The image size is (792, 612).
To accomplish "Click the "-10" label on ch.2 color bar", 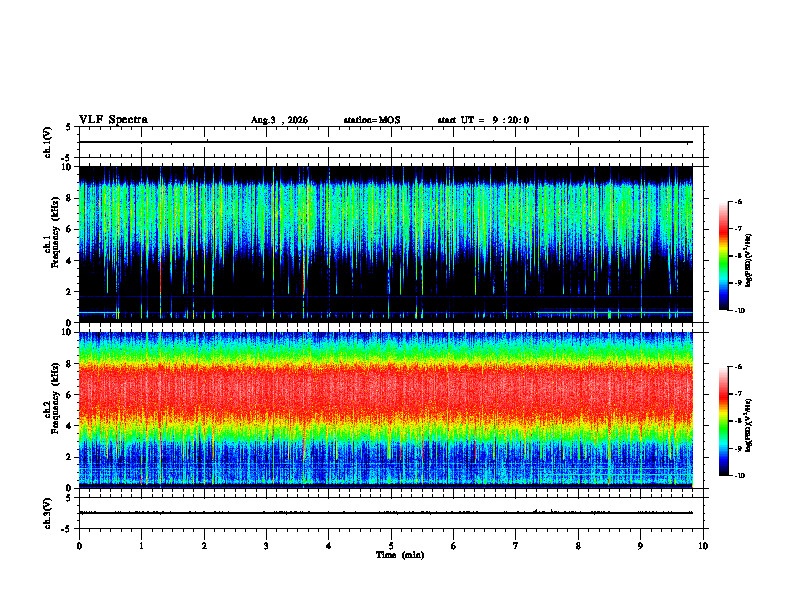I will (739, 476).
